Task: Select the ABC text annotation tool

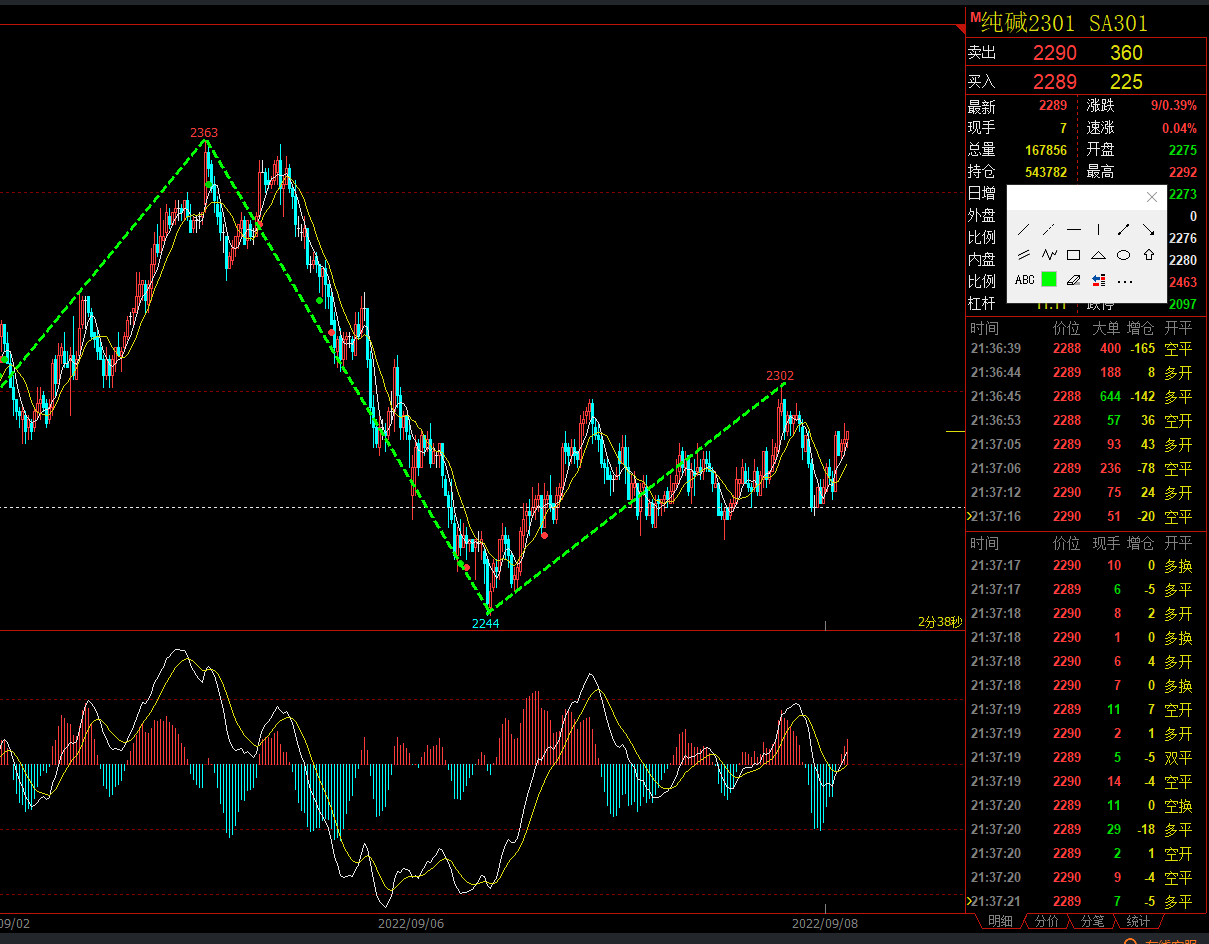Action: point(1024,280)
